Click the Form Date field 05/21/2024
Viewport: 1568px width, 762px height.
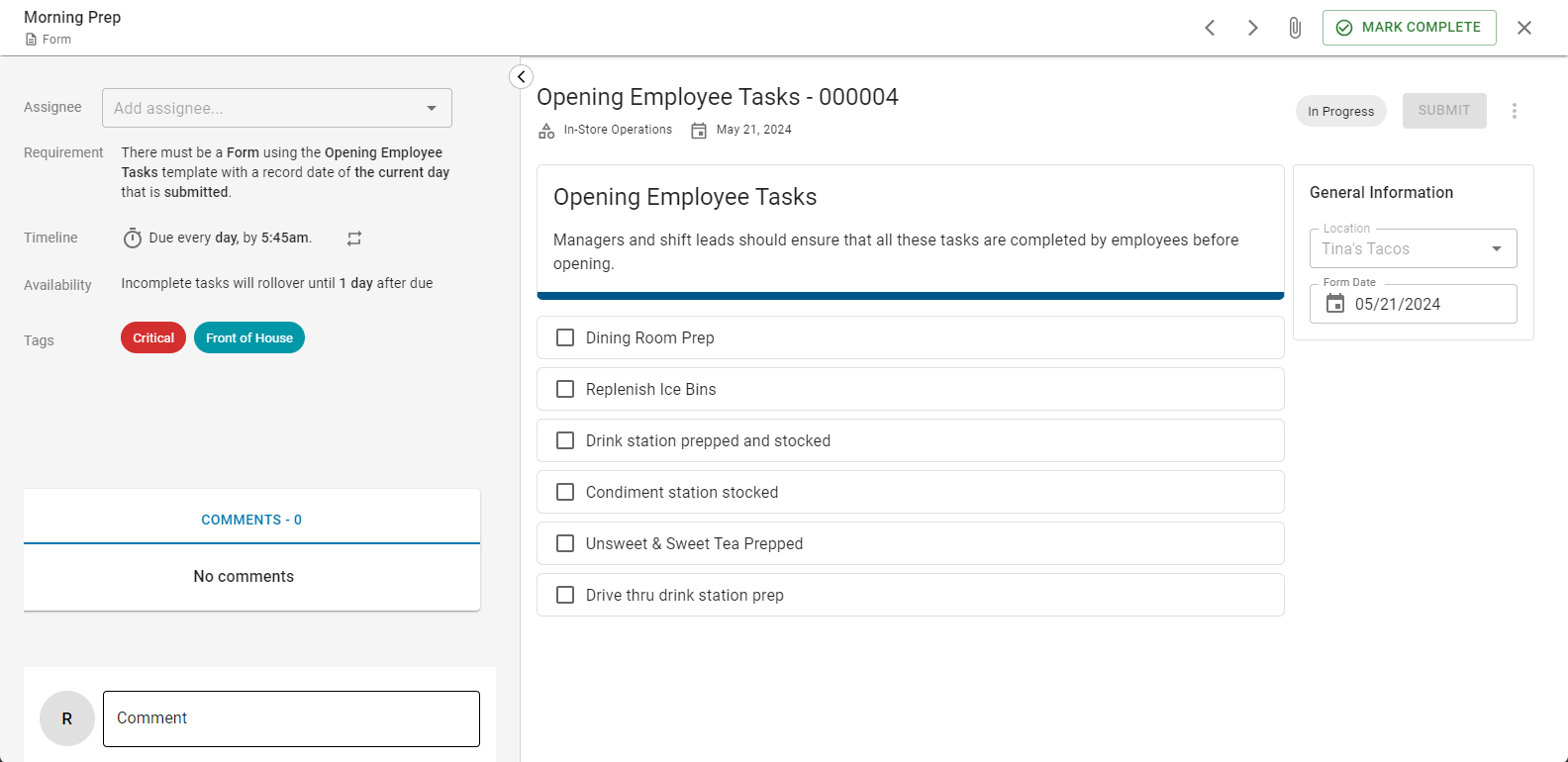[x=1414, y=304]
